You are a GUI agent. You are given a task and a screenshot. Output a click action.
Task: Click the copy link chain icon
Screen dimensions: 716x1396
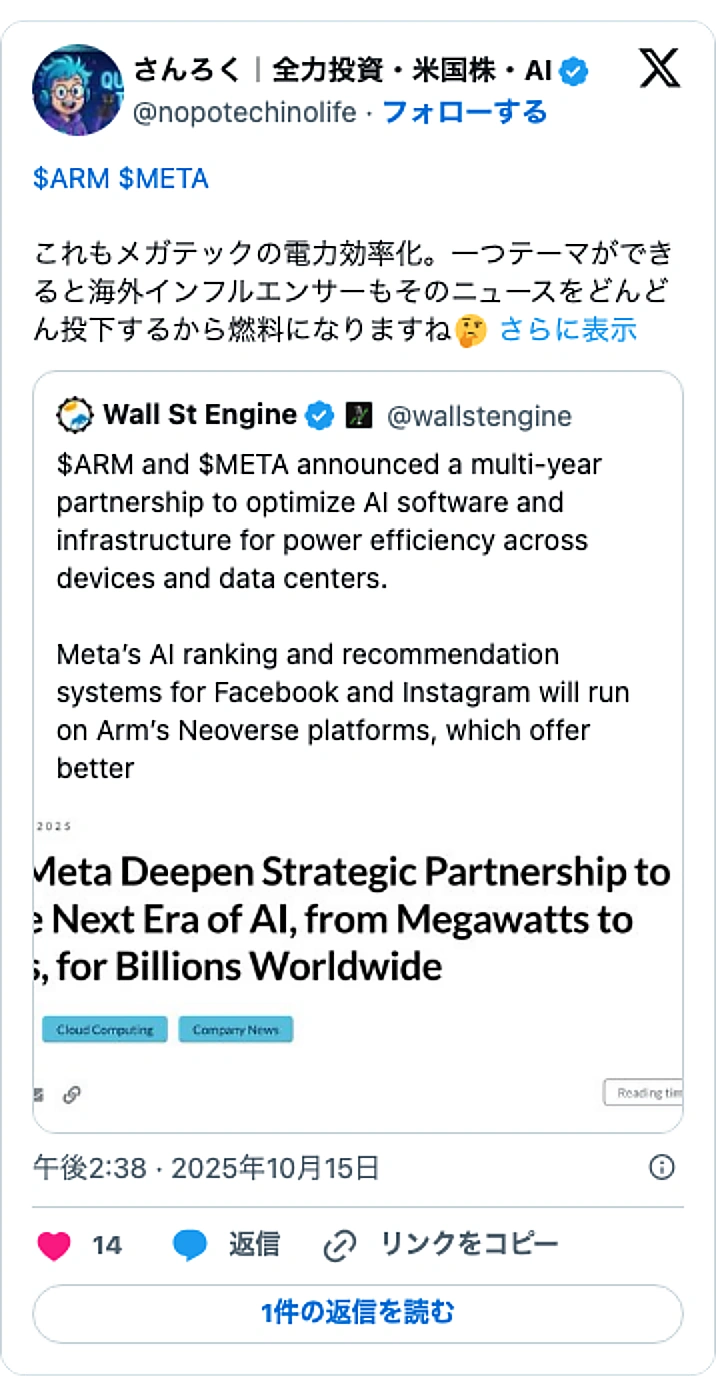pyautogui.click(x=341, y=1244)
